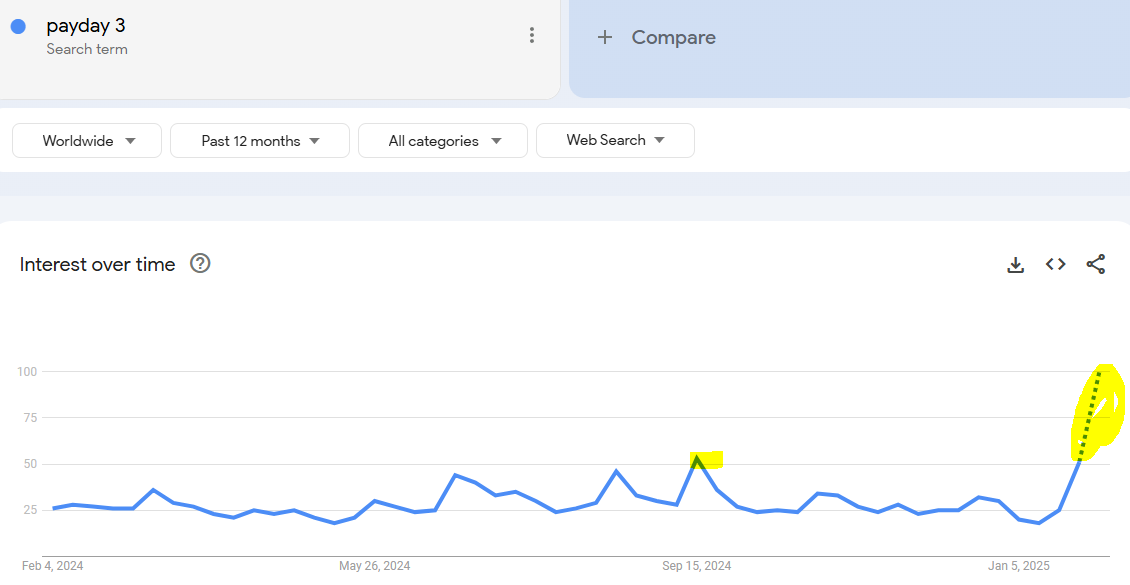The width and height of the screenshot is (1130, 585).
Task: Open the Past 12 months time range dropdown
Action: tap(260, 141)
